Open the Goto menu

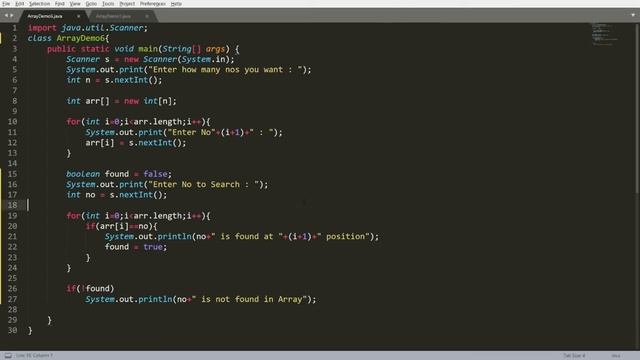pos(91,4)
